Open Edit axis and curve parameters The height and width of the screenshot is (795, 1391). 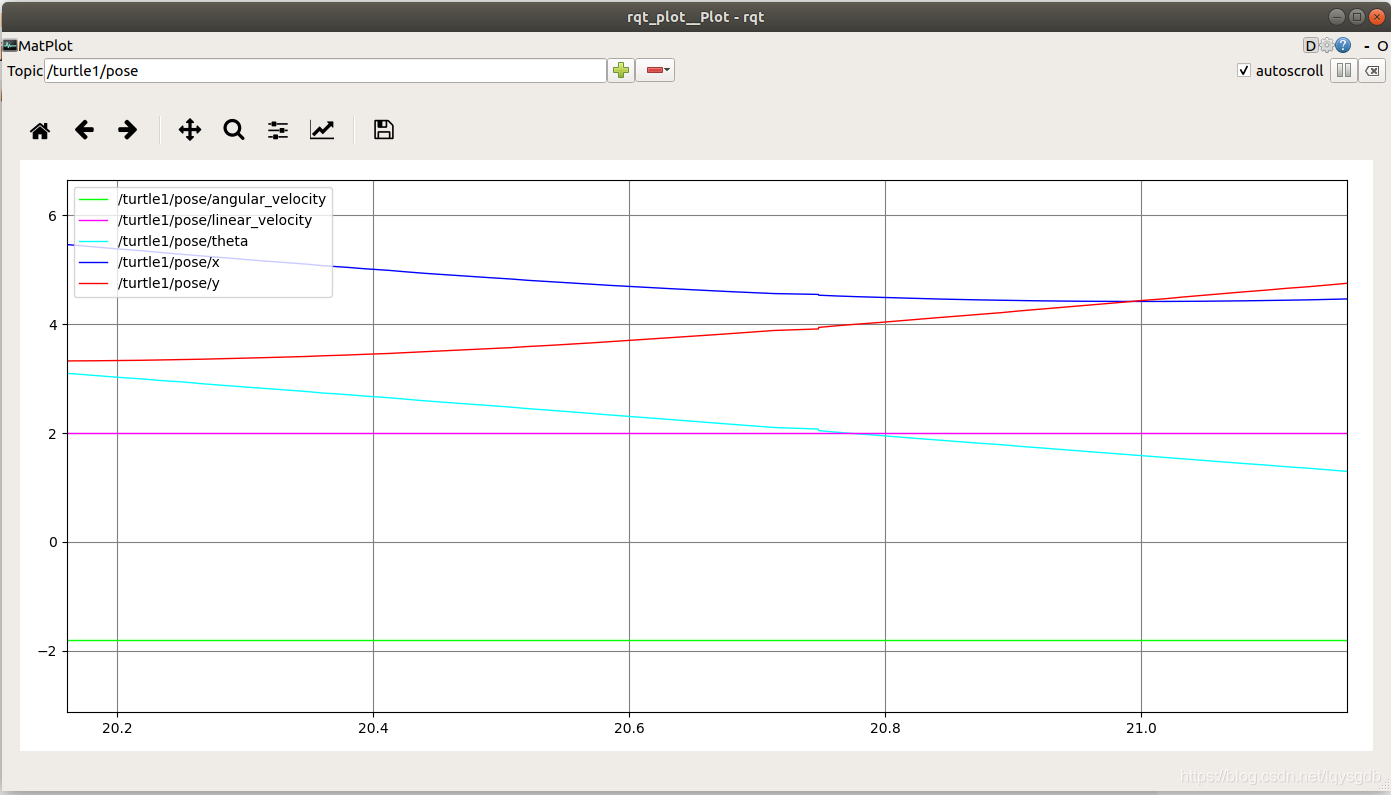tap(322, 130)
